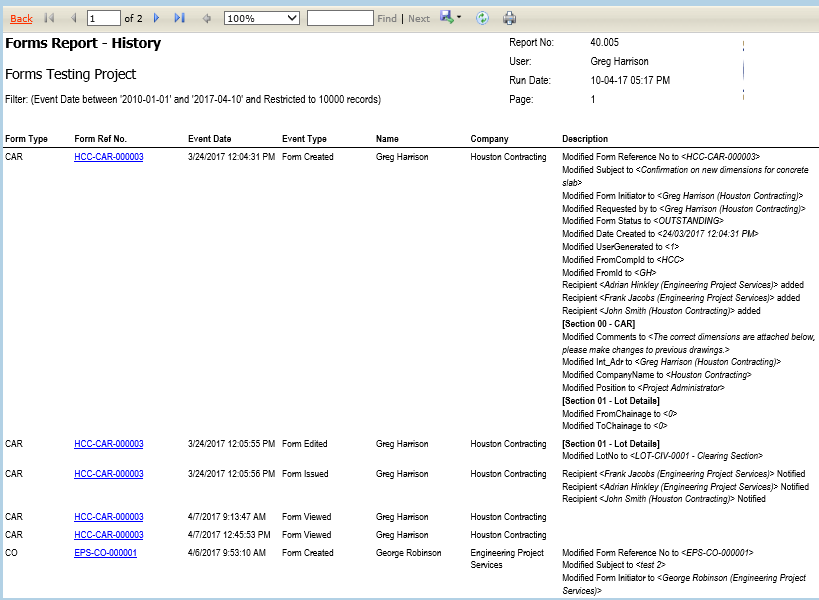Jump to the last page of the report
This screenshot has width=819, height=600.
click(180, 18)
